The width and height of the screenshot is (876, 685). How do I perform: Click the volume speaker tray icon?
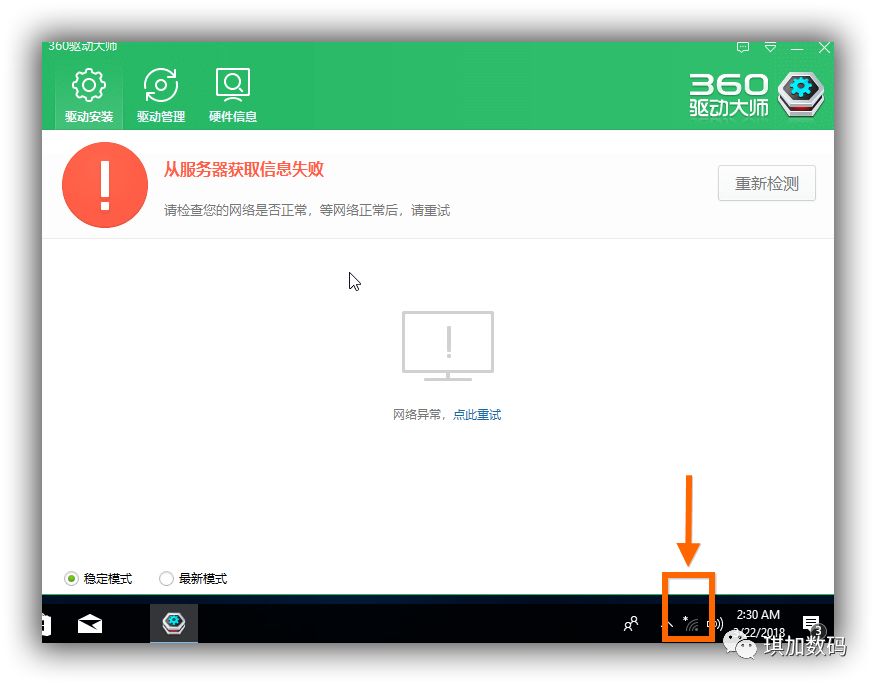click(715, 624)
